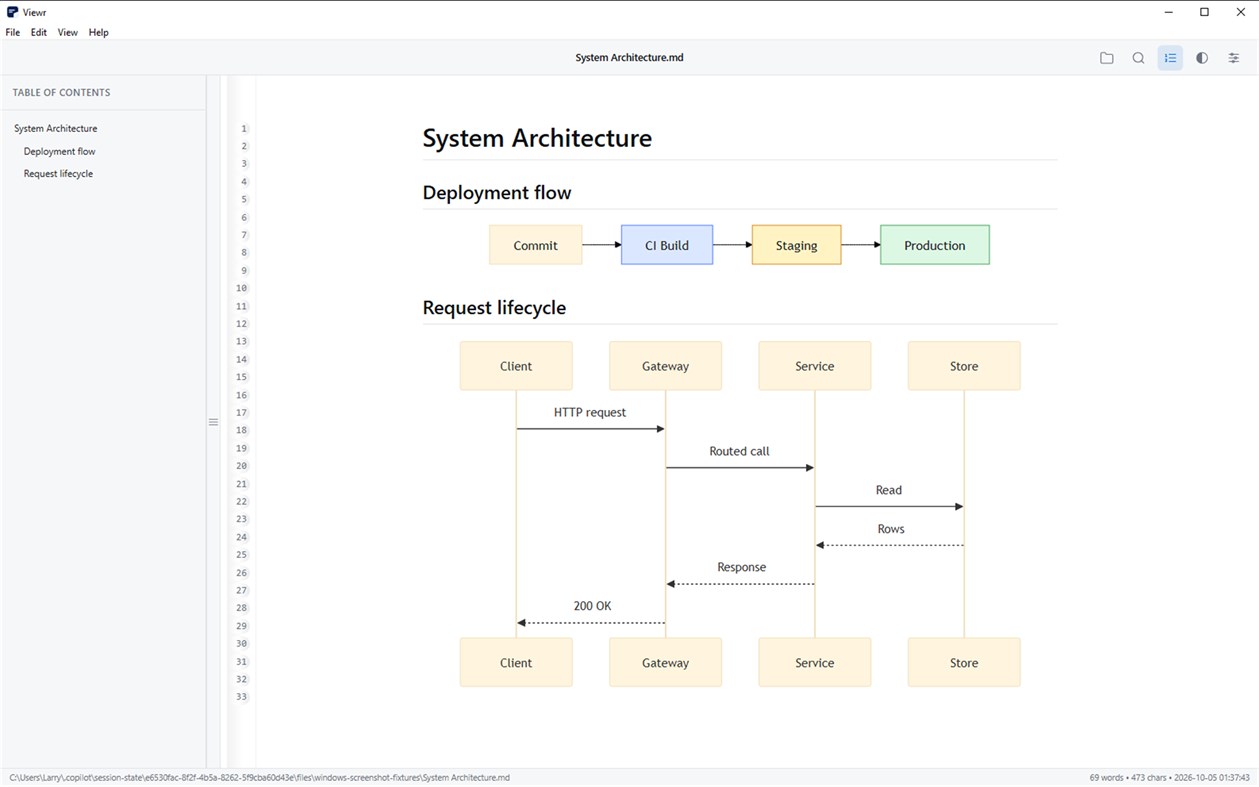Click the Read message label

tap(889, 490)
